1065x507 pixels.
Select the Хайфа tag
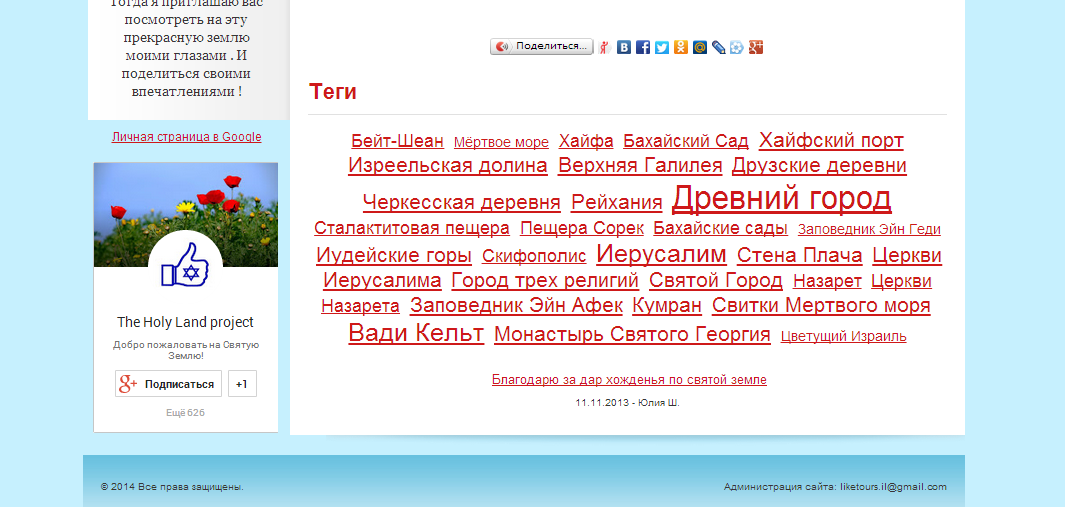click(586, 141)
